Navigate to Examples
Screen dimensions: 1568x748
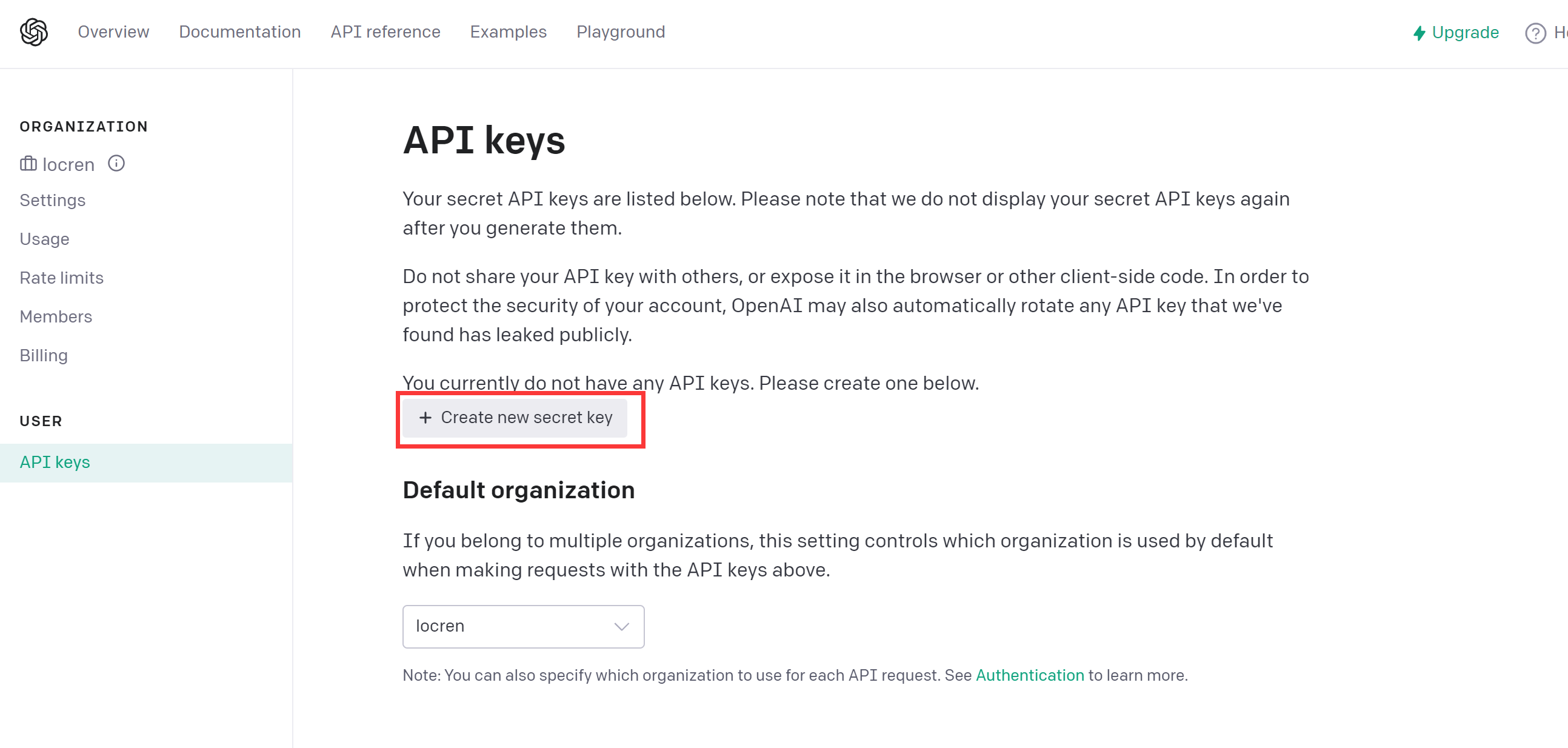point(509,32)
